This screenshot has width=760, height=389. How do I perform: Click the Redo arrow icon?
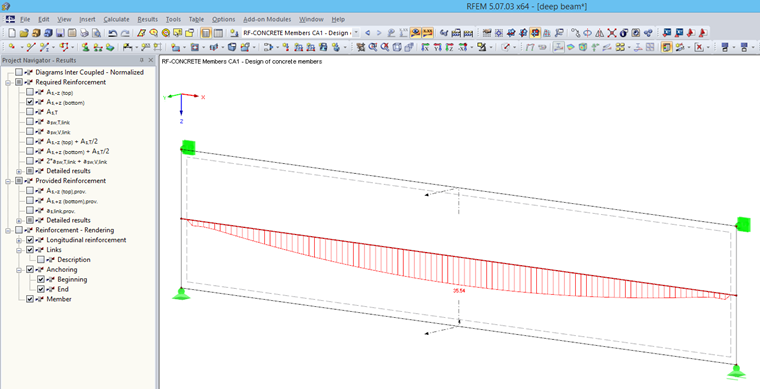(x=125, y=33)
